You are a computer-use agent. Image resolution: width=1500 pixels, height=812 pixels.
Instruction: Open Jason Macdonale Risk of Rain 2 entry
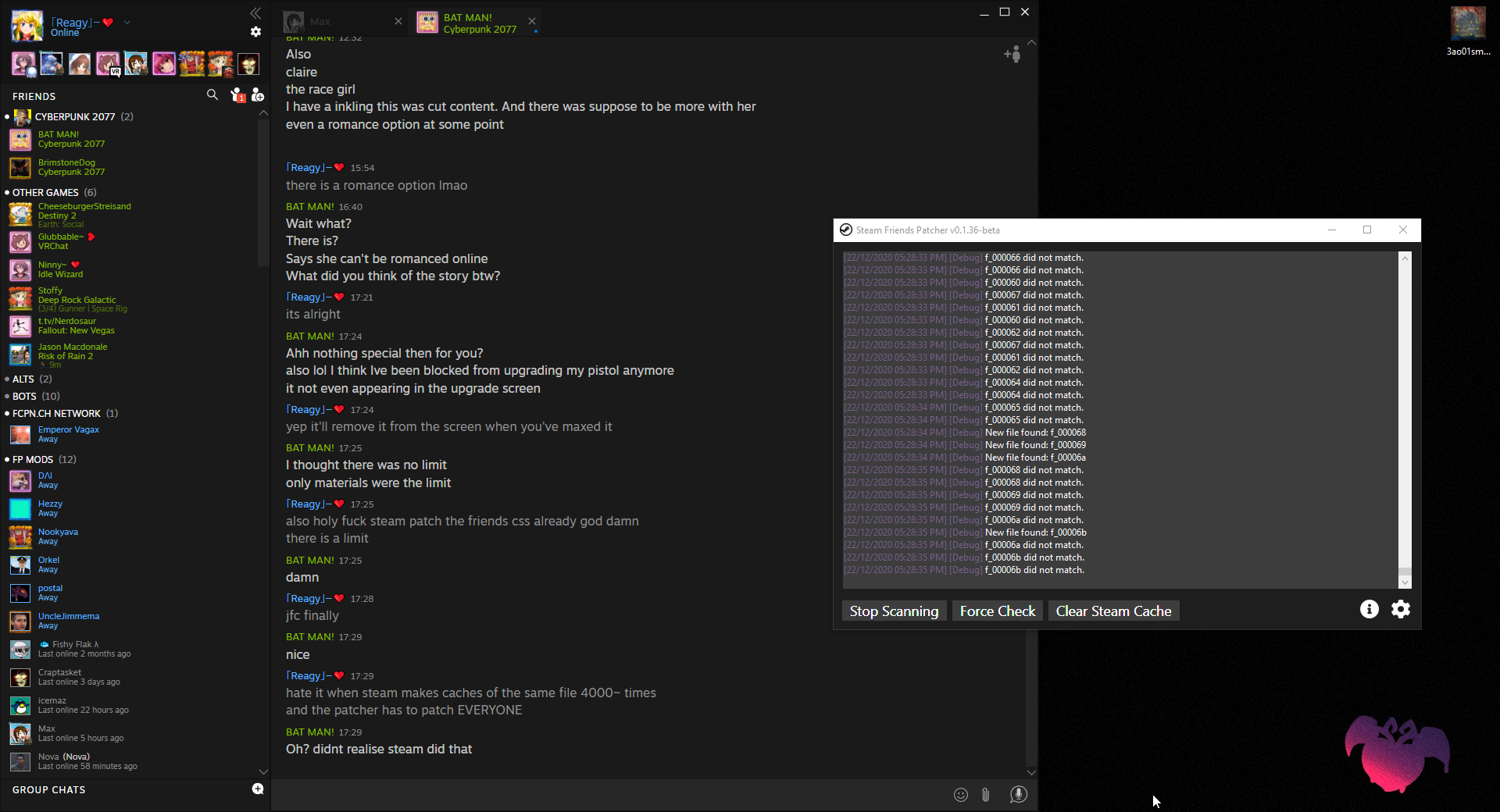coord(133,355)
